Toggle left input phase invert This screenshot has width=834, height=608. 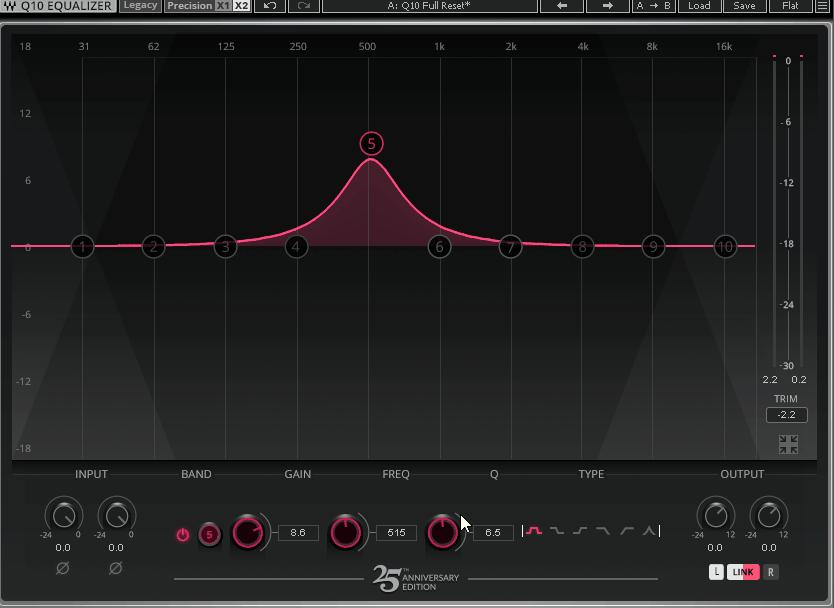[x=63, y=568]
